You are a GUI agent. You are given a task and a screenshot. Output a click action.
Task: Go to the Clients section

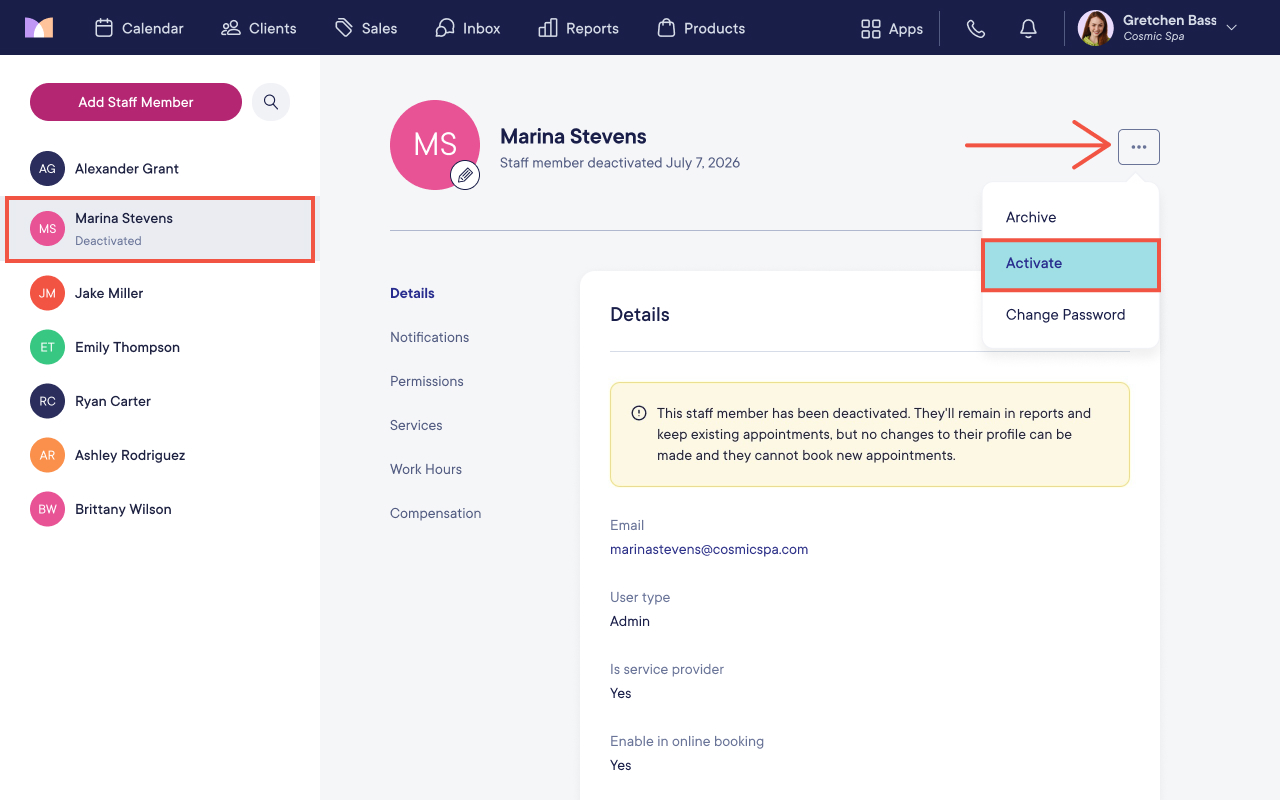(258, 28)
